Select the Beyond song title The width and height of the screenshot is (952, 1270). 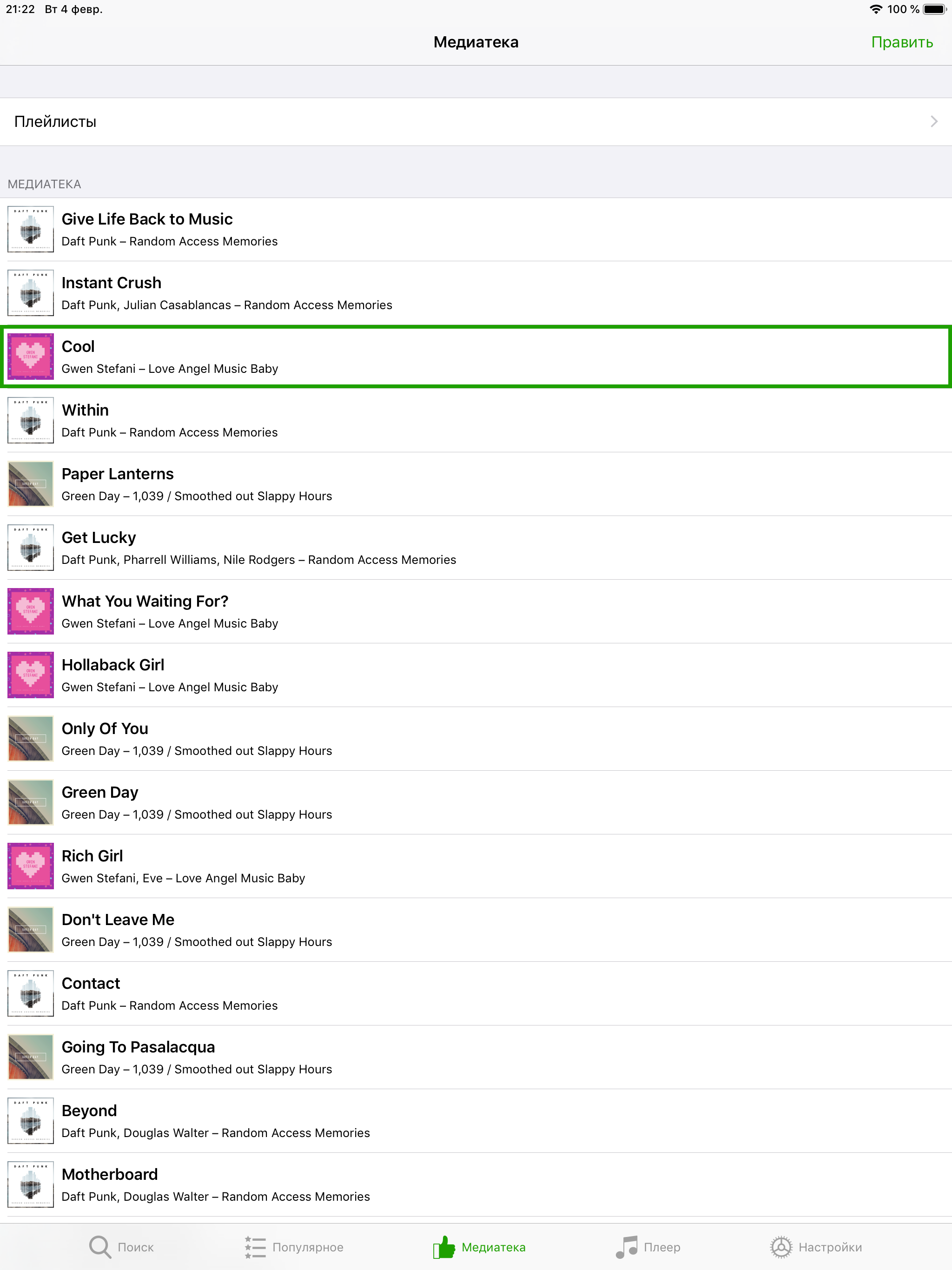pyautogui.click(x=89, y=1111)
